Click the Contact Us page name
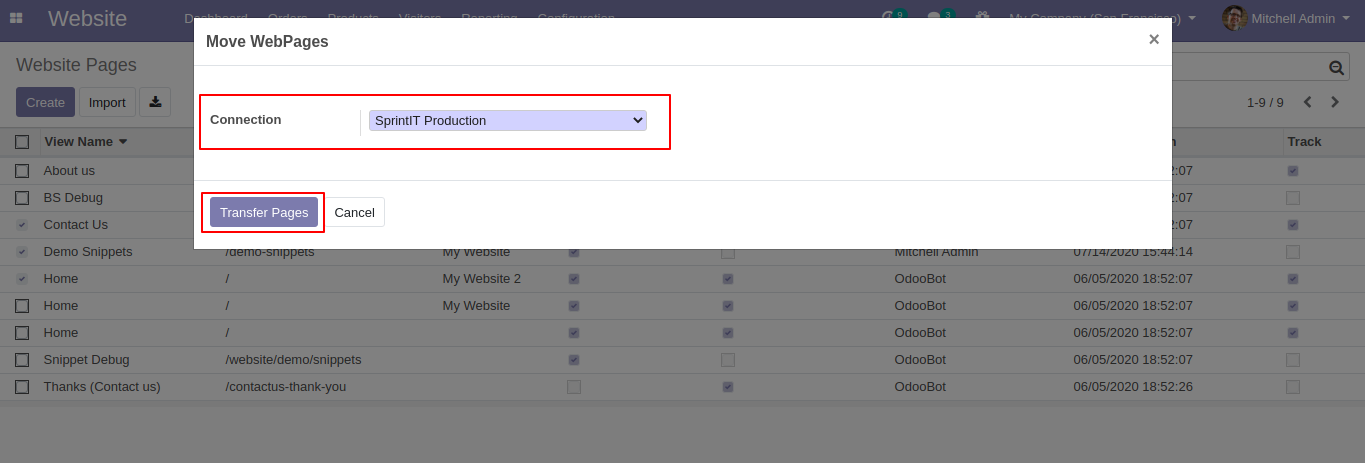 (75, 225)
